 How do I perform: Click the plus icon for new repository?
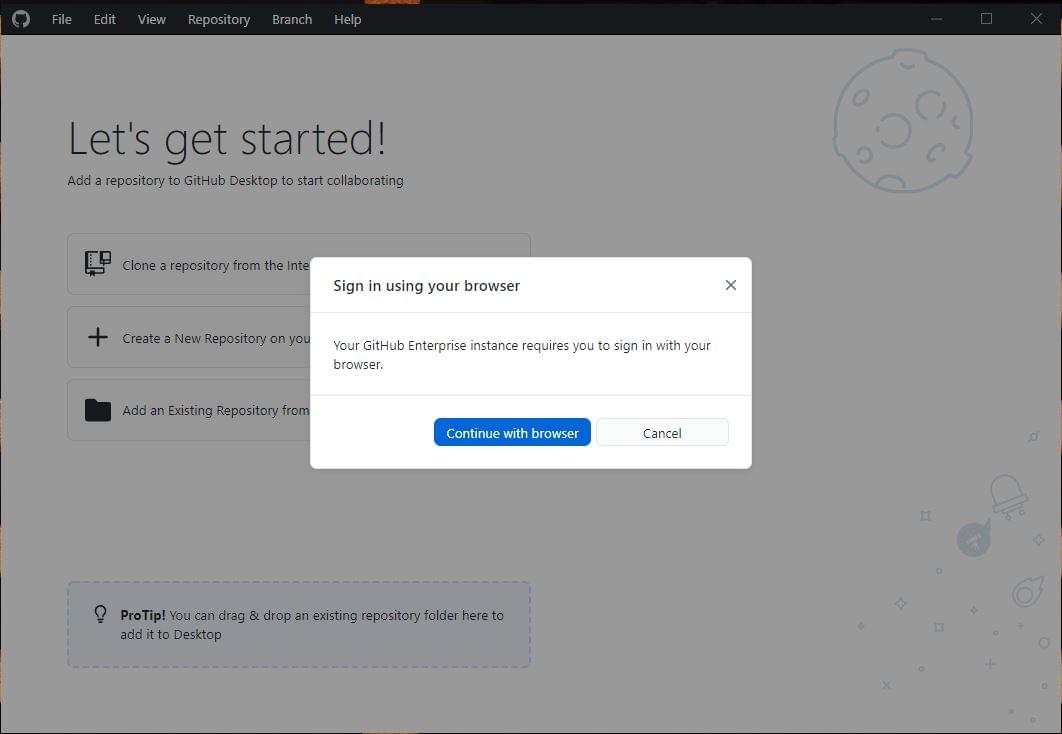point(98,337)
